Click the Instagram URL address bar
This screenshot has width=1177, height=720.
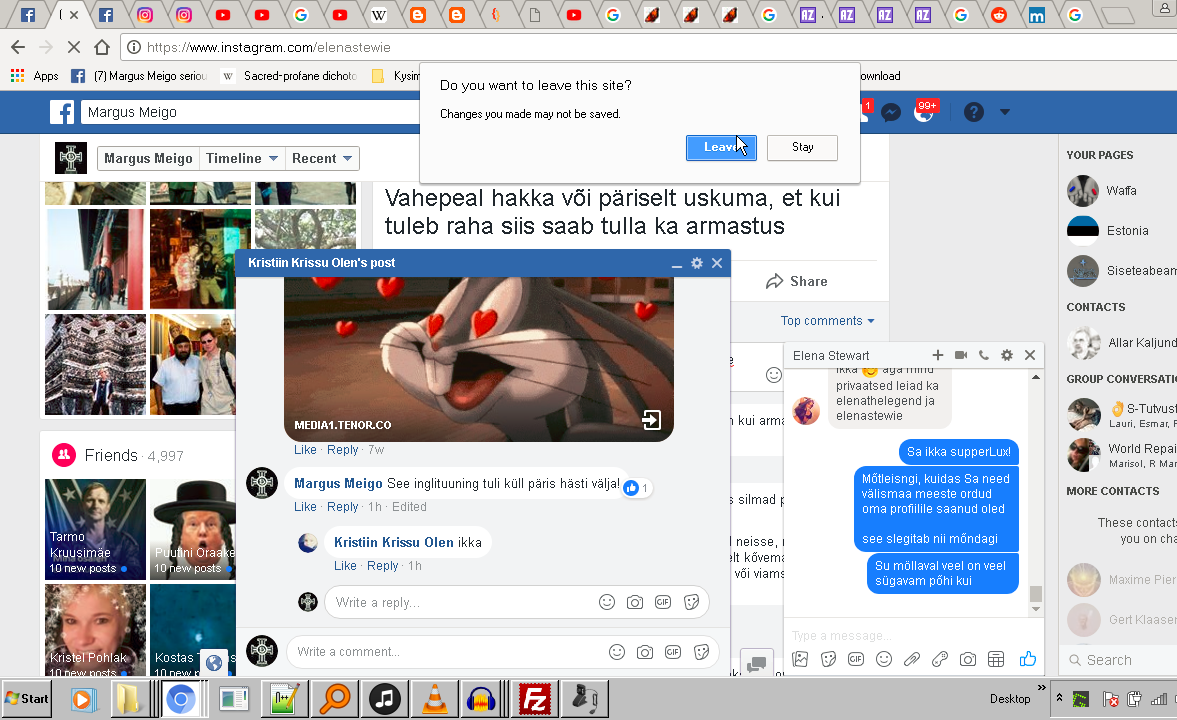(646, 47)
